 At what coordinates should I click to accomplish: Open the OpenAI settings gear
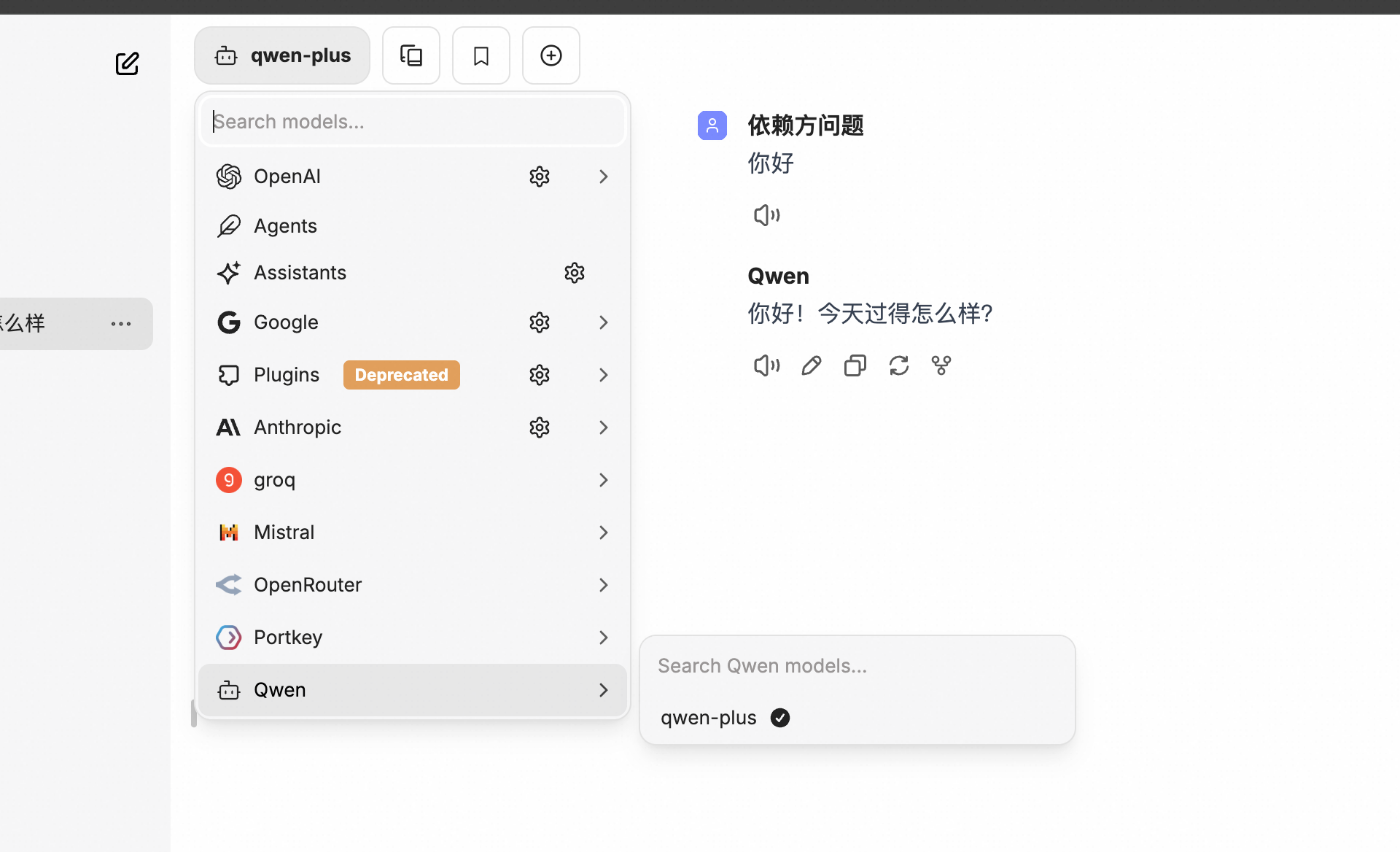540,177
